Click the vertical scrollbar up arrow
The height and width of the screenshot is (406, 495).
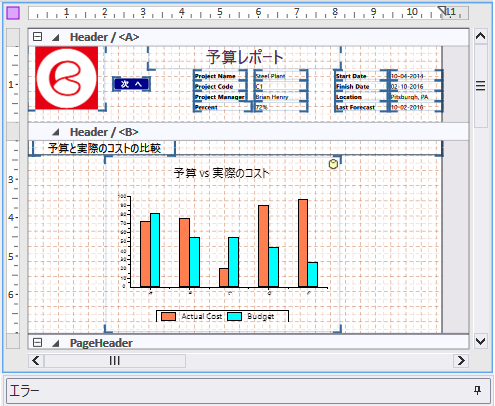(x=480, y=36)
